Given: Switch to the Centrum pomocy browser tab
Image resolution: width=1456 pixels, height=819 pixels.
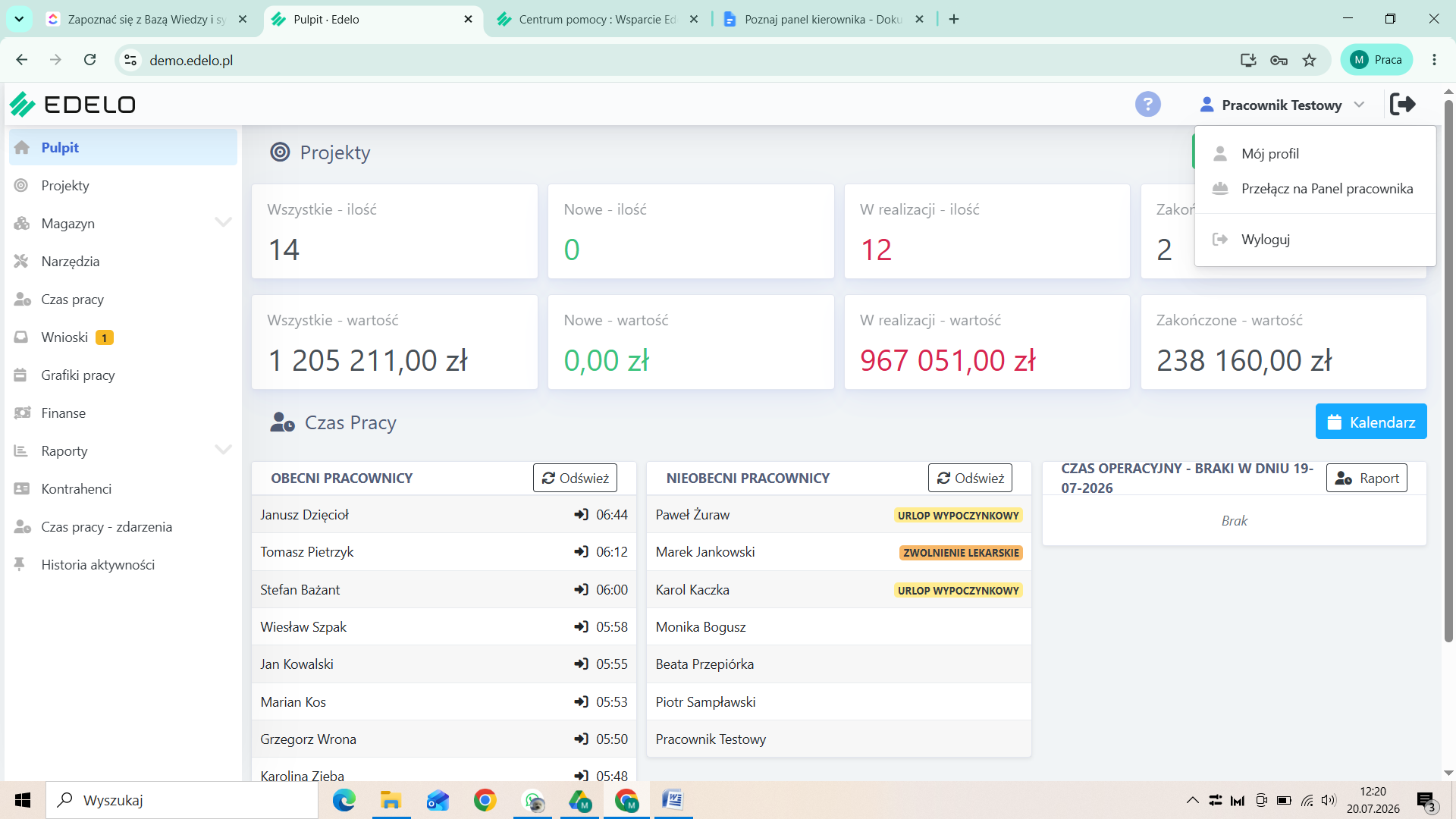Looking at the screenshot, I should pos(598,19).
